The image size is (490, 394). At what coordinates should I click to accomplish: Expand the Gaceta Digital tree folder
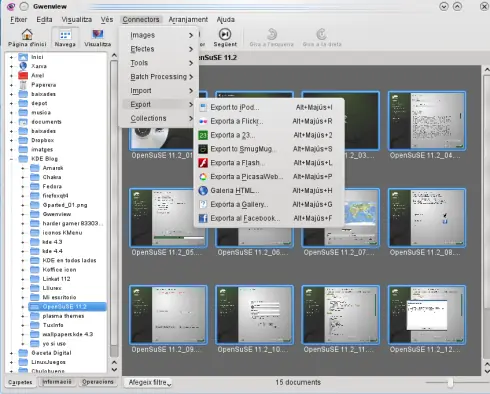pos(12,353)
